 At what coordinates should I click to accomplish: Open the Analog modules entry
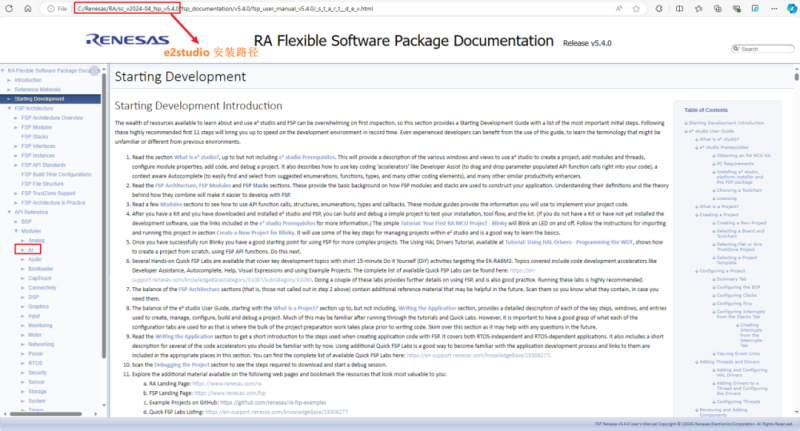point(36,240)
